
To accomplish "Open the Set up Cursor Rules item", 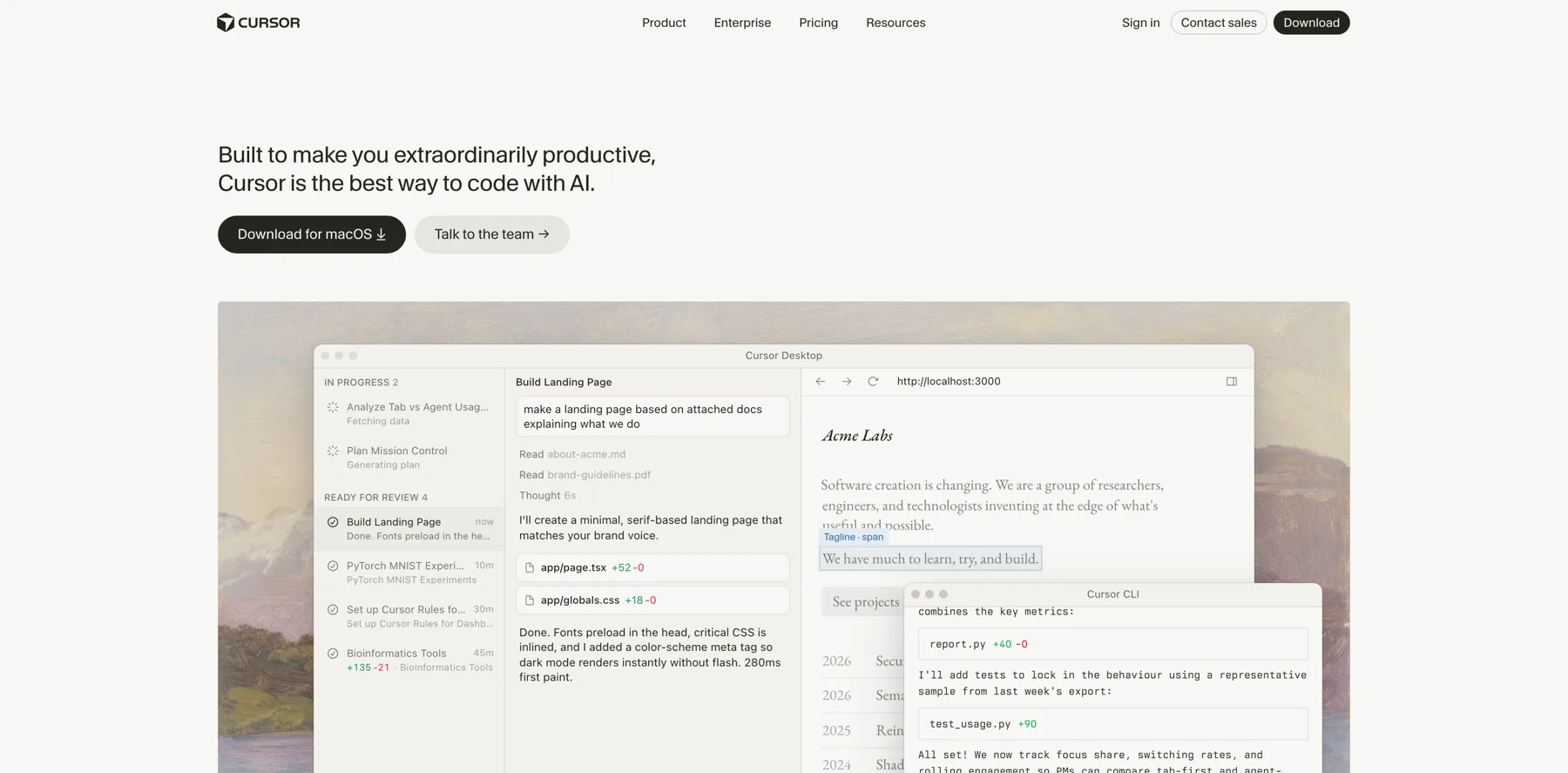I will (x=409, y=616).
